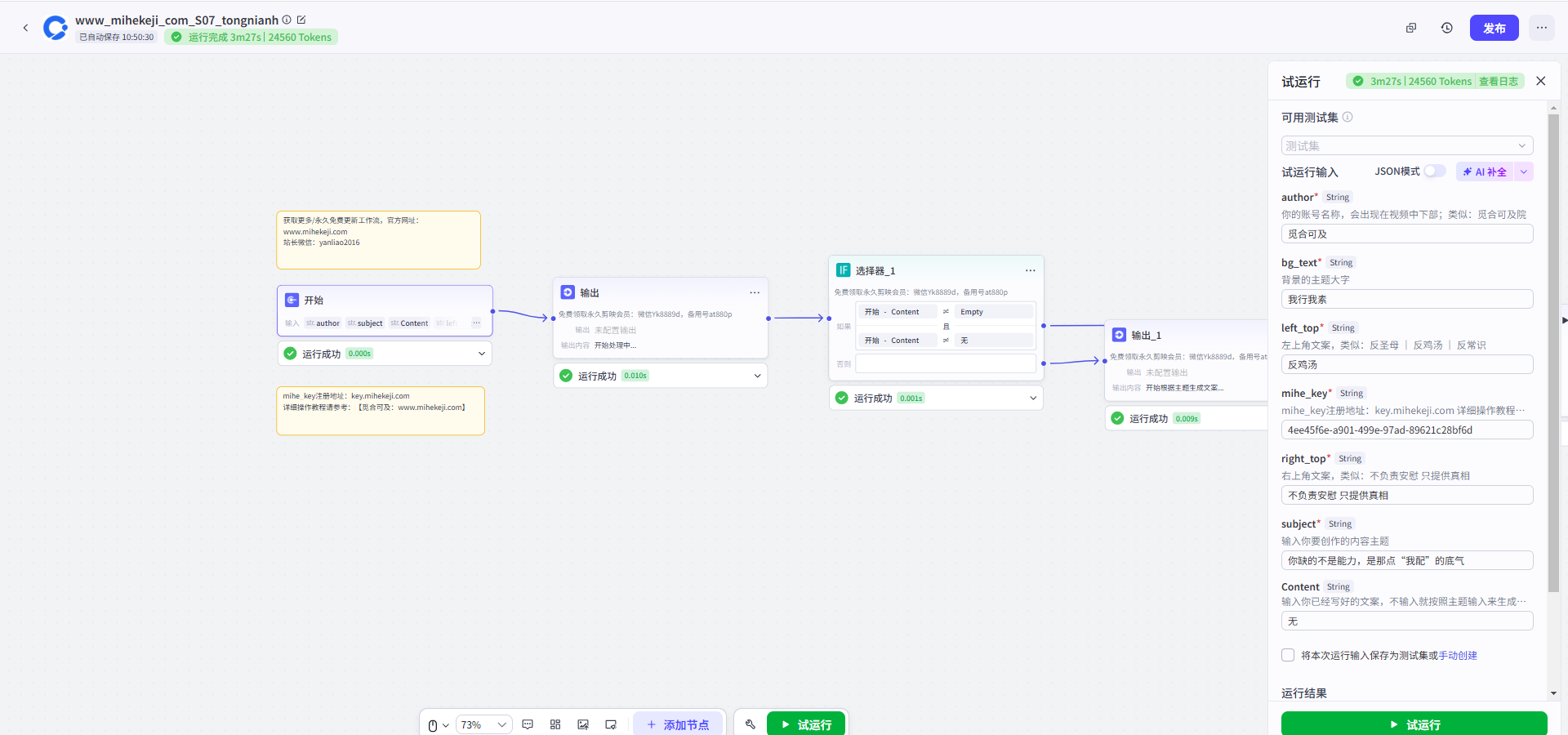The height and width of the screenshot is (735, 1568).
Task: Toggle the JSON模式 switch
Action: click(1434, 171)
